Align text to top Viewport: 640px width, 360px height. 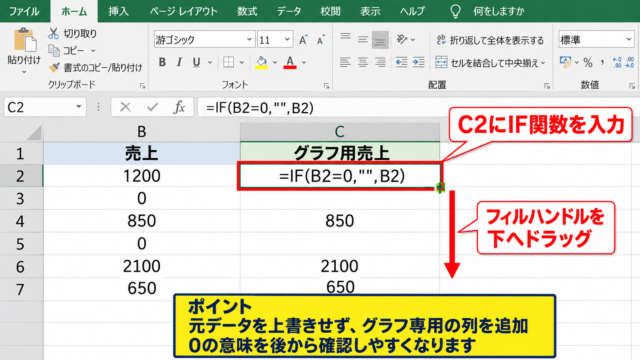[x=345, y=38]
